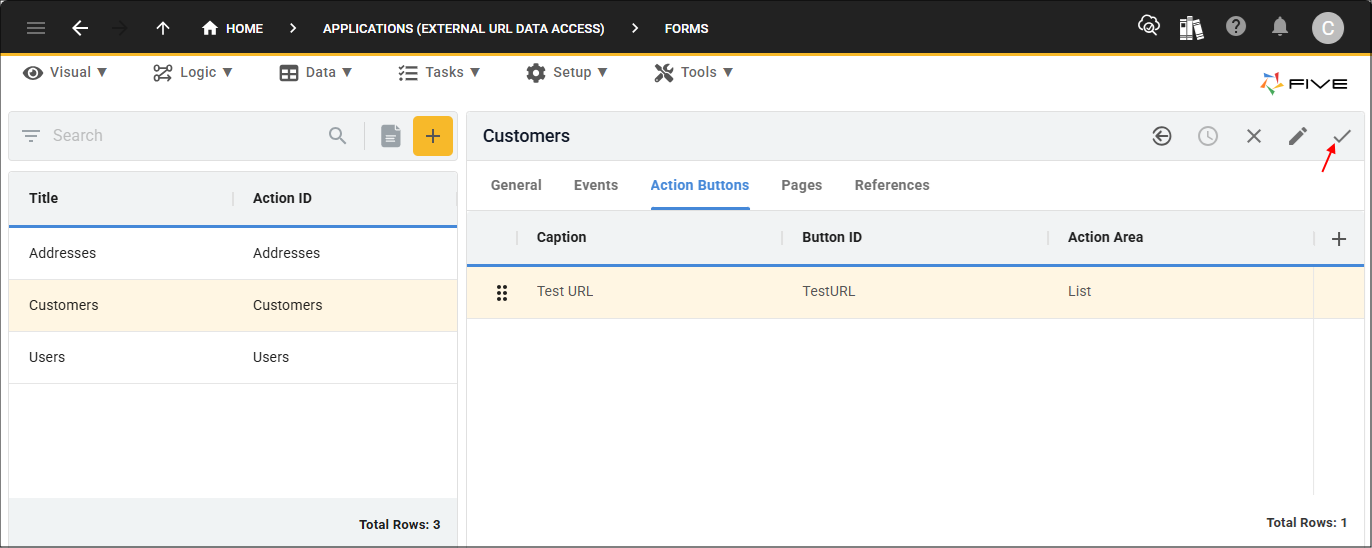Click the yellow plus add form button
This screenshot has height=548, width=1372.
[432, 136]
